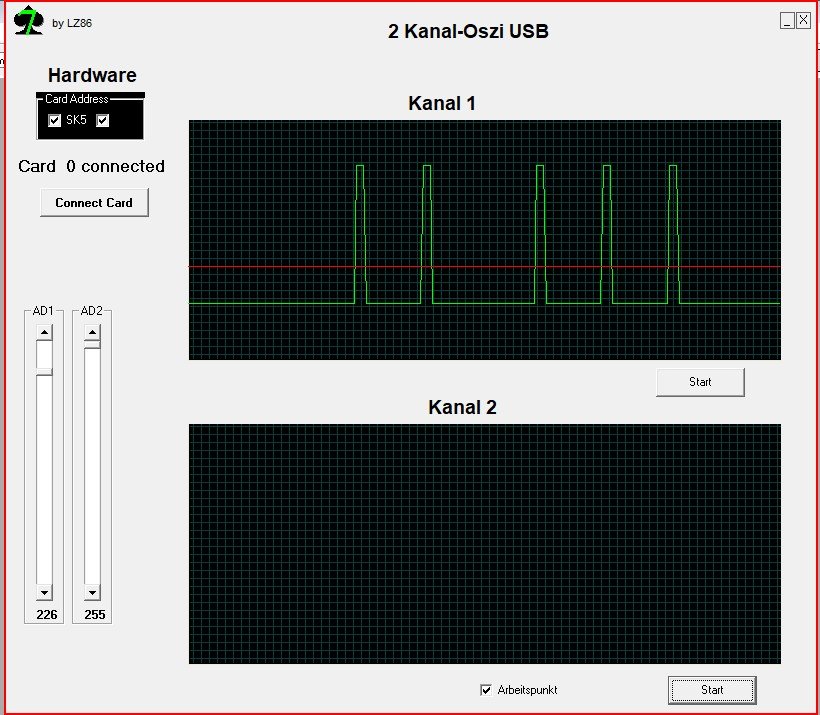Click the AD1 scrollbar down arrow
The image size is (820, 715).
[x=44, y=592]
